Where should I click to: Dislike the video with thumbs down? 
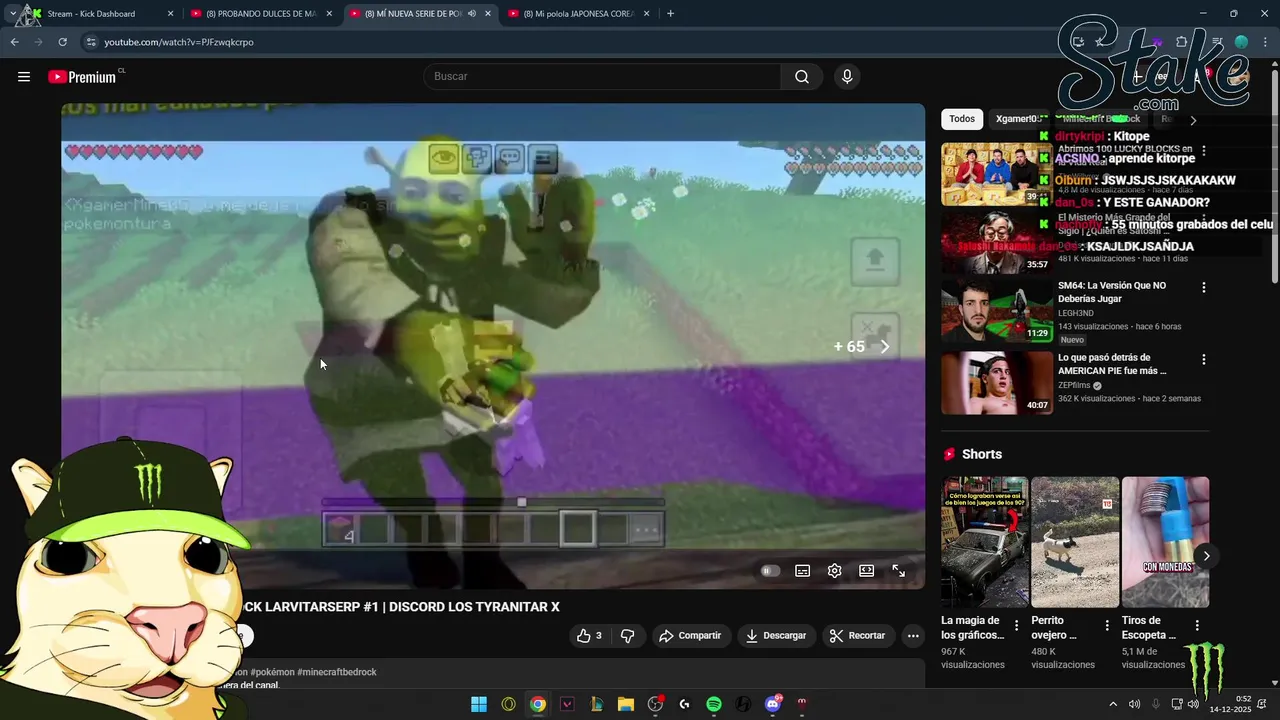628,635
